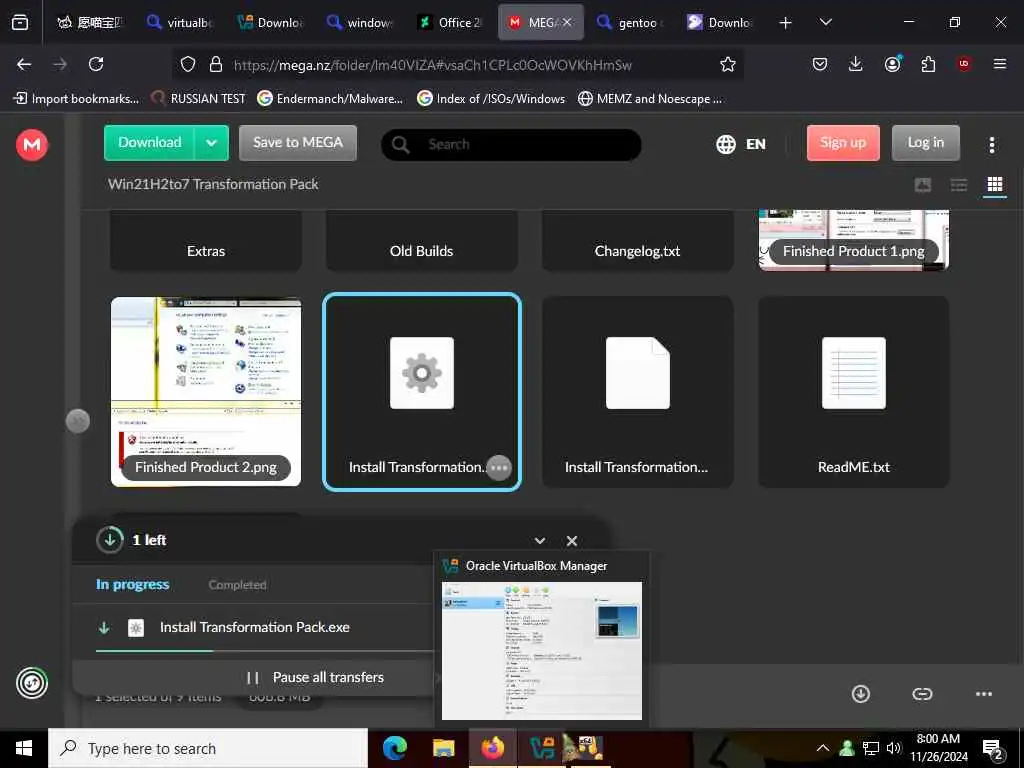
Task: Switch to list view icon
Action: tap(959, 185)
